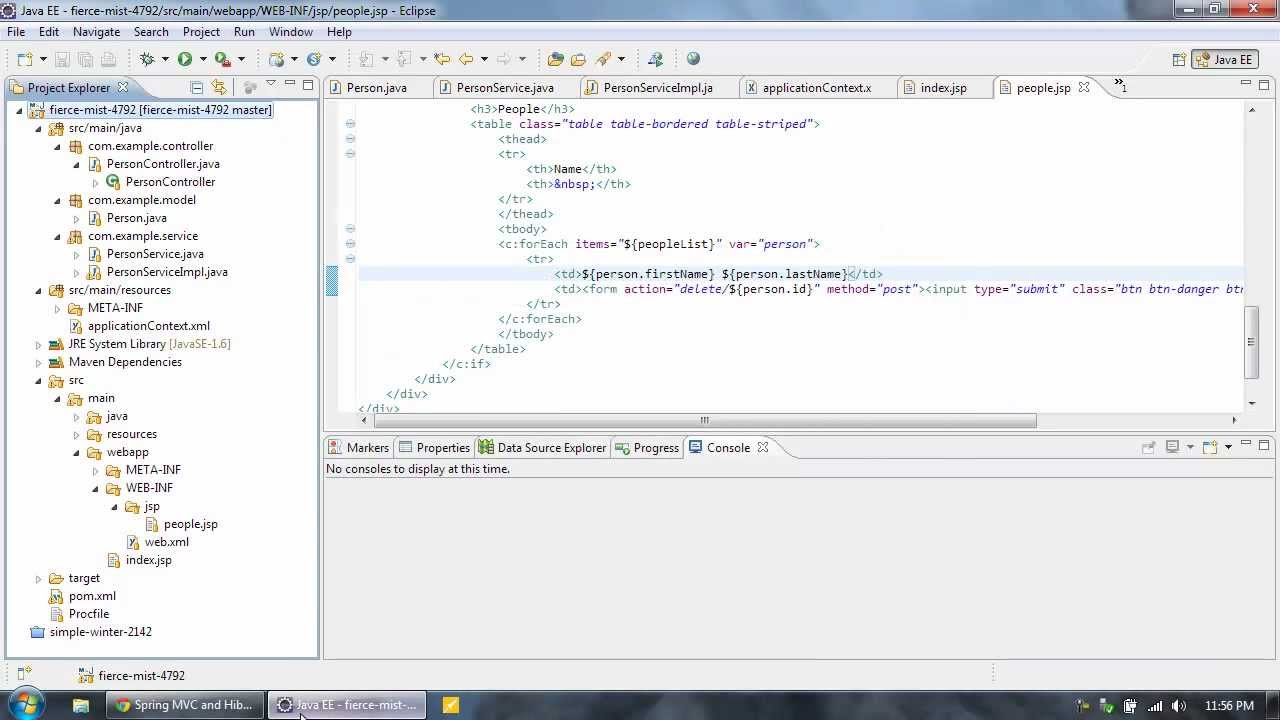Expand Maven Dependencies node
Image resolution: width=1280 pixels, height=720 pixels.
pyautogui.click(x=39, y=362)
